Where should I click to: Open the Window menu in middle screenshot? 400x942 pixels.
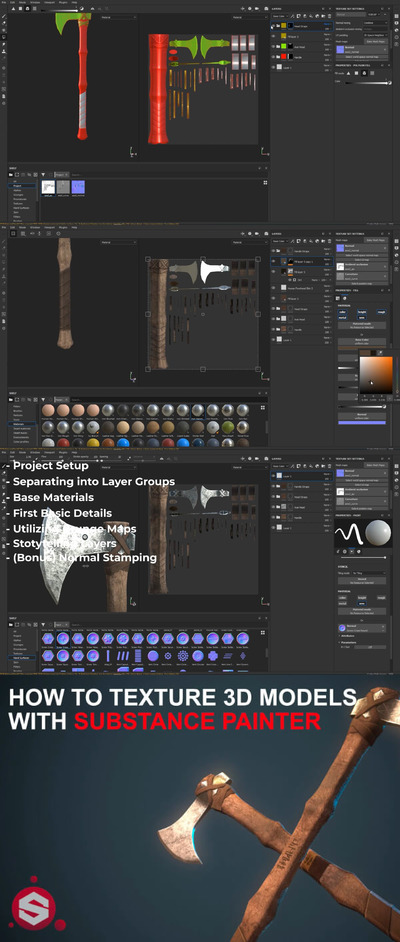[x=35, y=228]
